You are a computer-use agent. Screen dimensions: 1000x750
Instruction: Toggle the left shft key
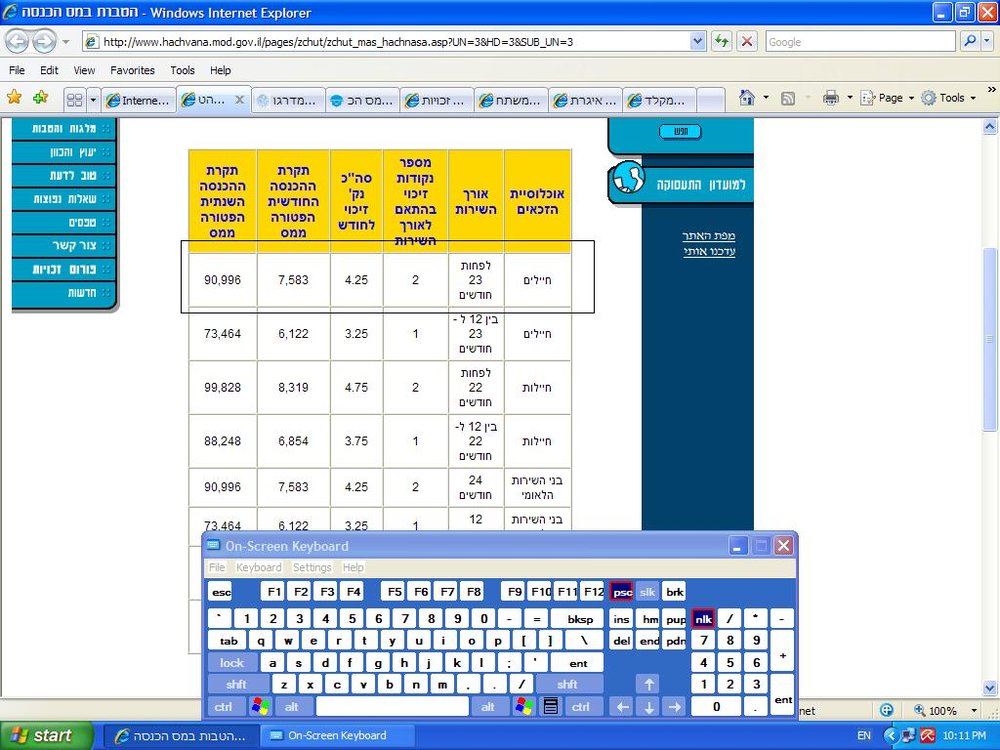click(237, 684)
